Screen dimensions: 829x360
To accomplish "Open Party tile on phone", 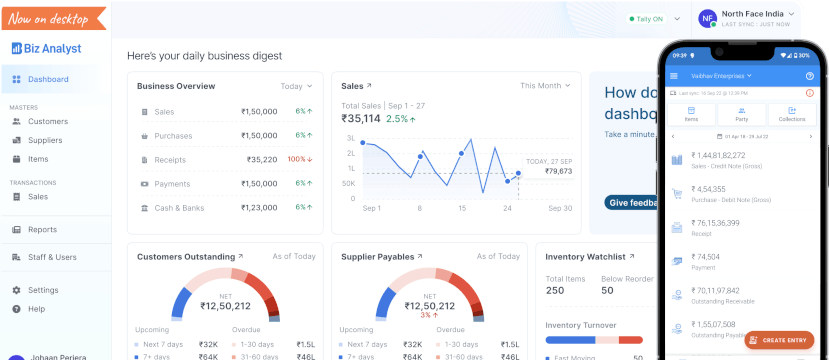I will coord(741,115).
